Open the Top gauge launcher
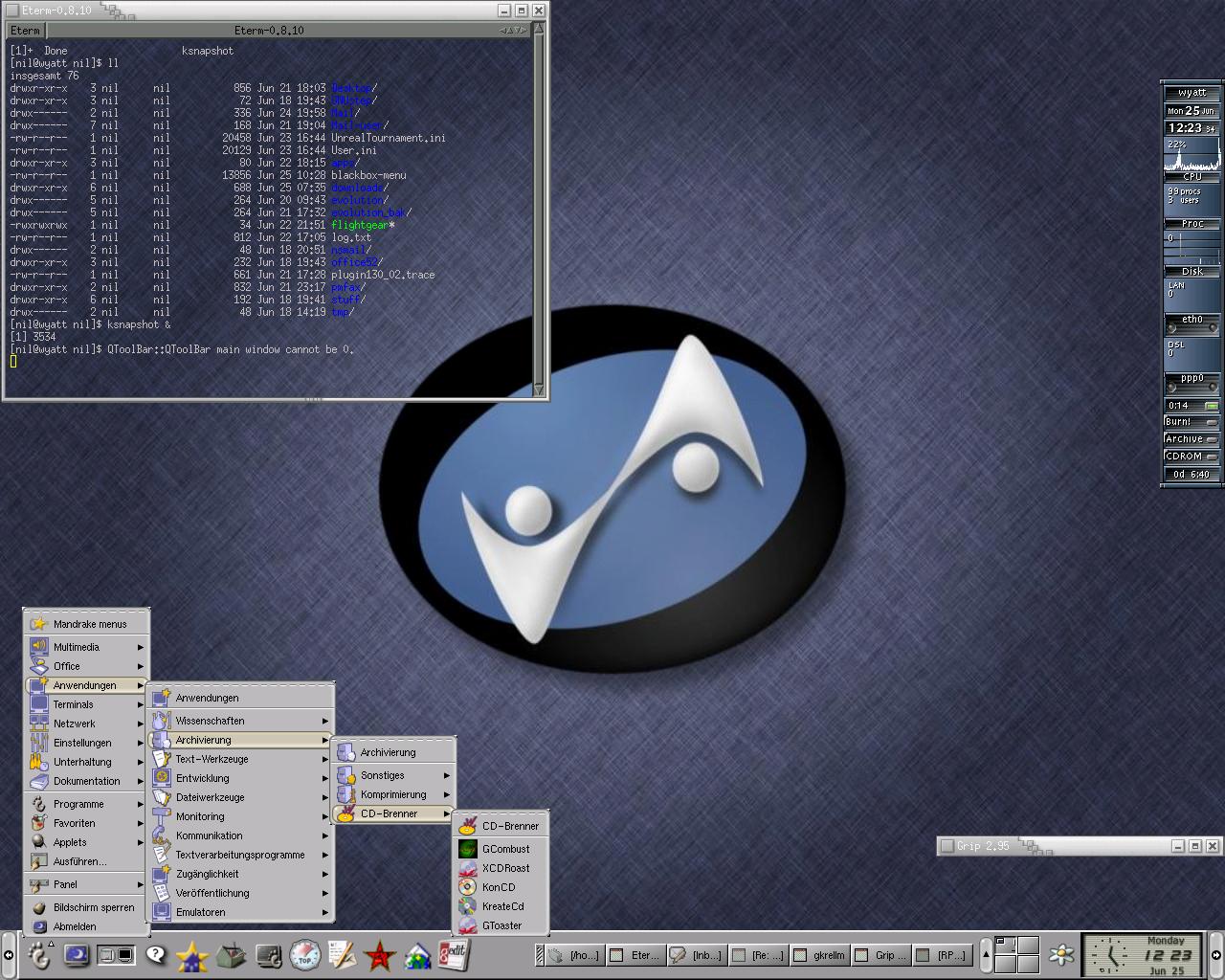 305,954
